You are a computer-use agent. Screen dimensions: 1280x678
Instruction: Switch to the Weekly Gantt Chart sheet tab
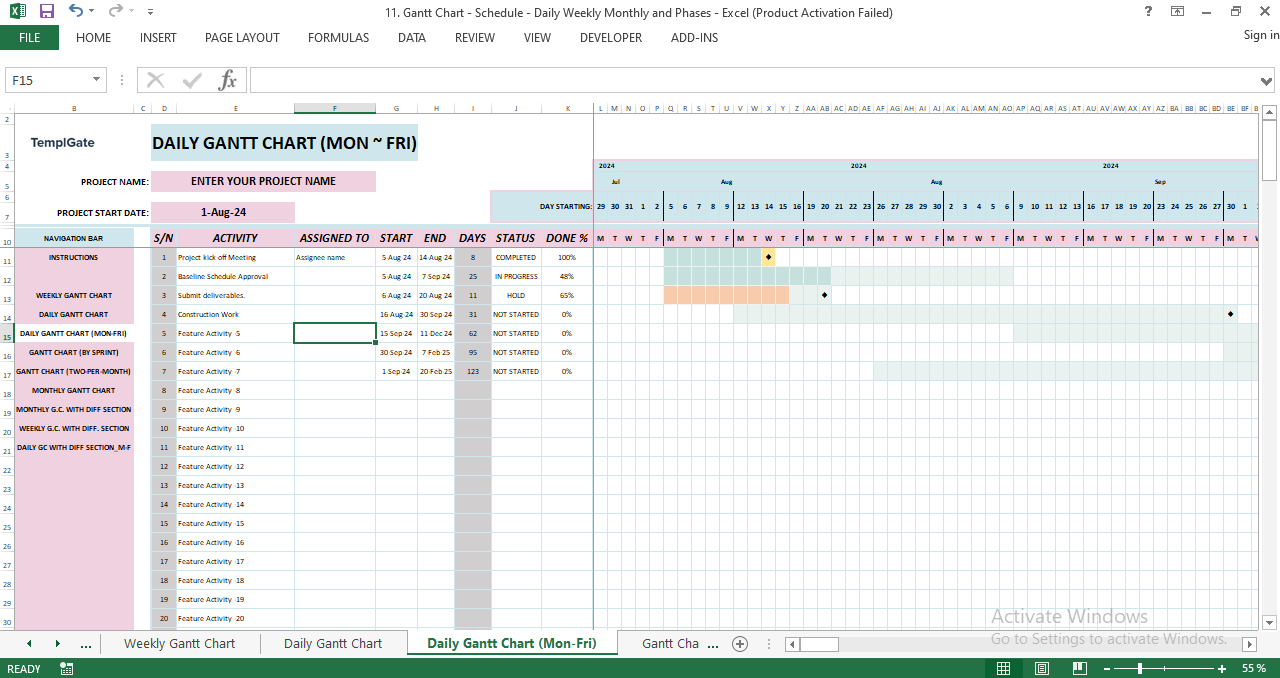pyautogui.click(x=179, y=643)
